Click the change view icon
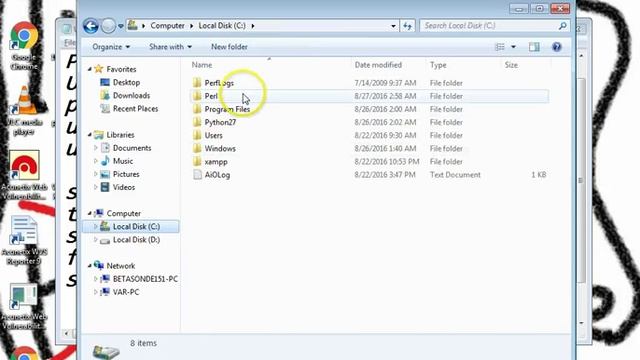The width and height of the screenshot is (640, 360). click(x=500, y=47)
